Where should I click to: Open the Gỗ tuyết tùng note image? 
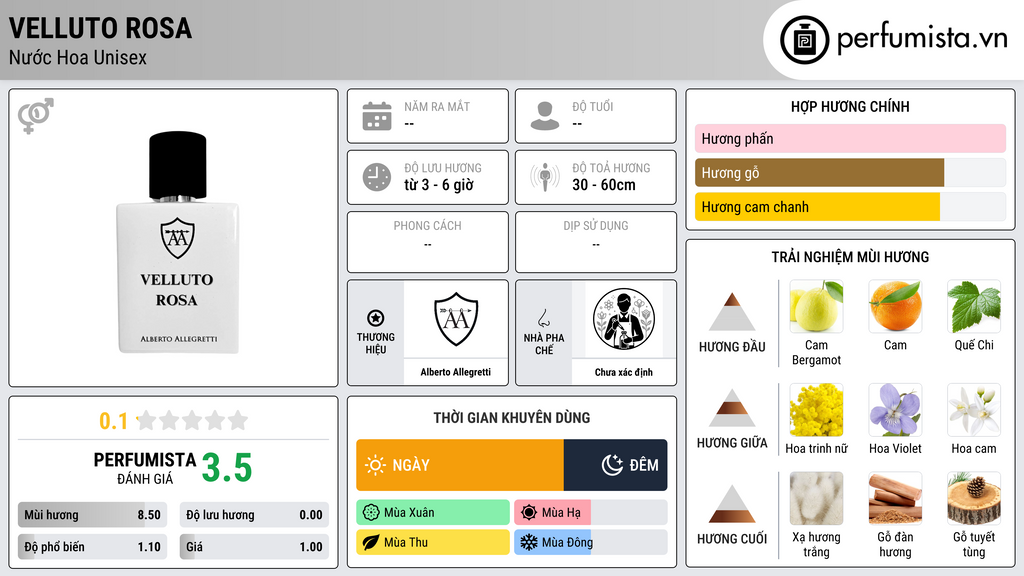coord(974,499)
